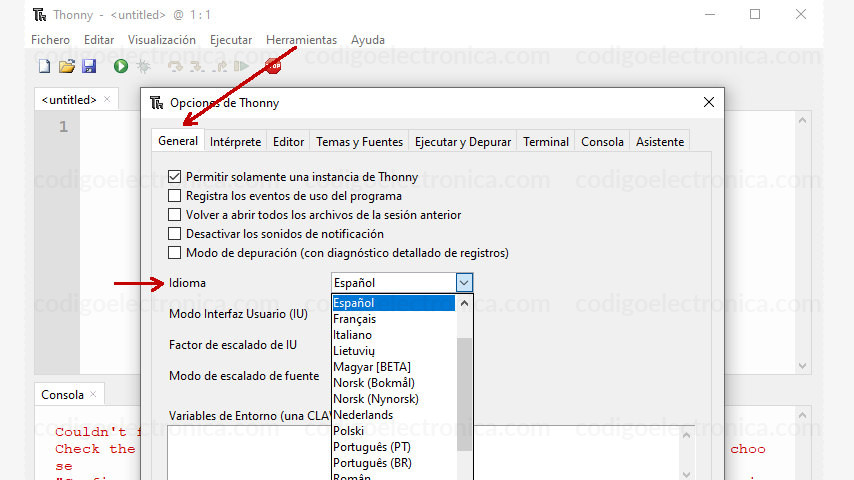
Task: Click line 1 in the editor gutter
Action: 63,127
